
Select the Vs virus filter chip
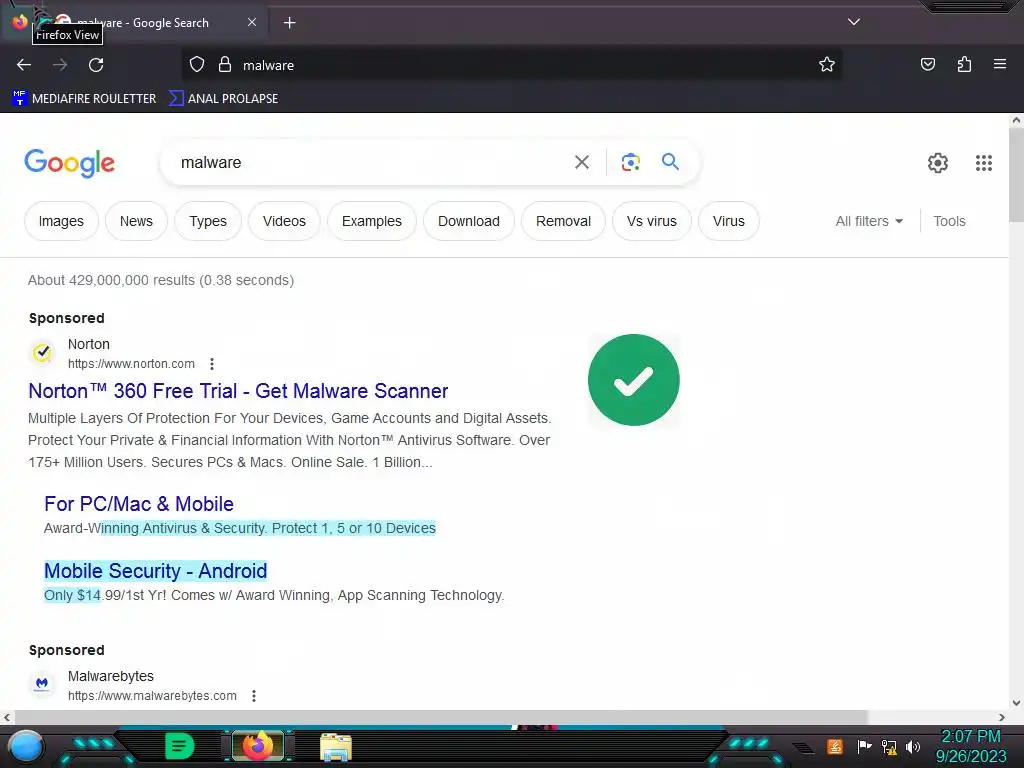(652, 221)
